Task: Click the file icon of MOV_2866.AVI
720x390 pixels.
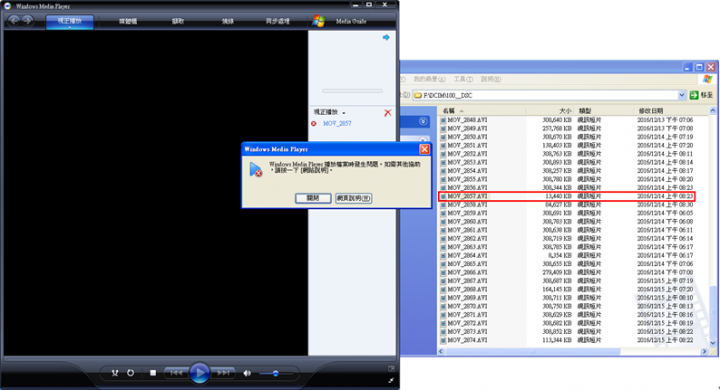Action: click(x=443, y=272)
